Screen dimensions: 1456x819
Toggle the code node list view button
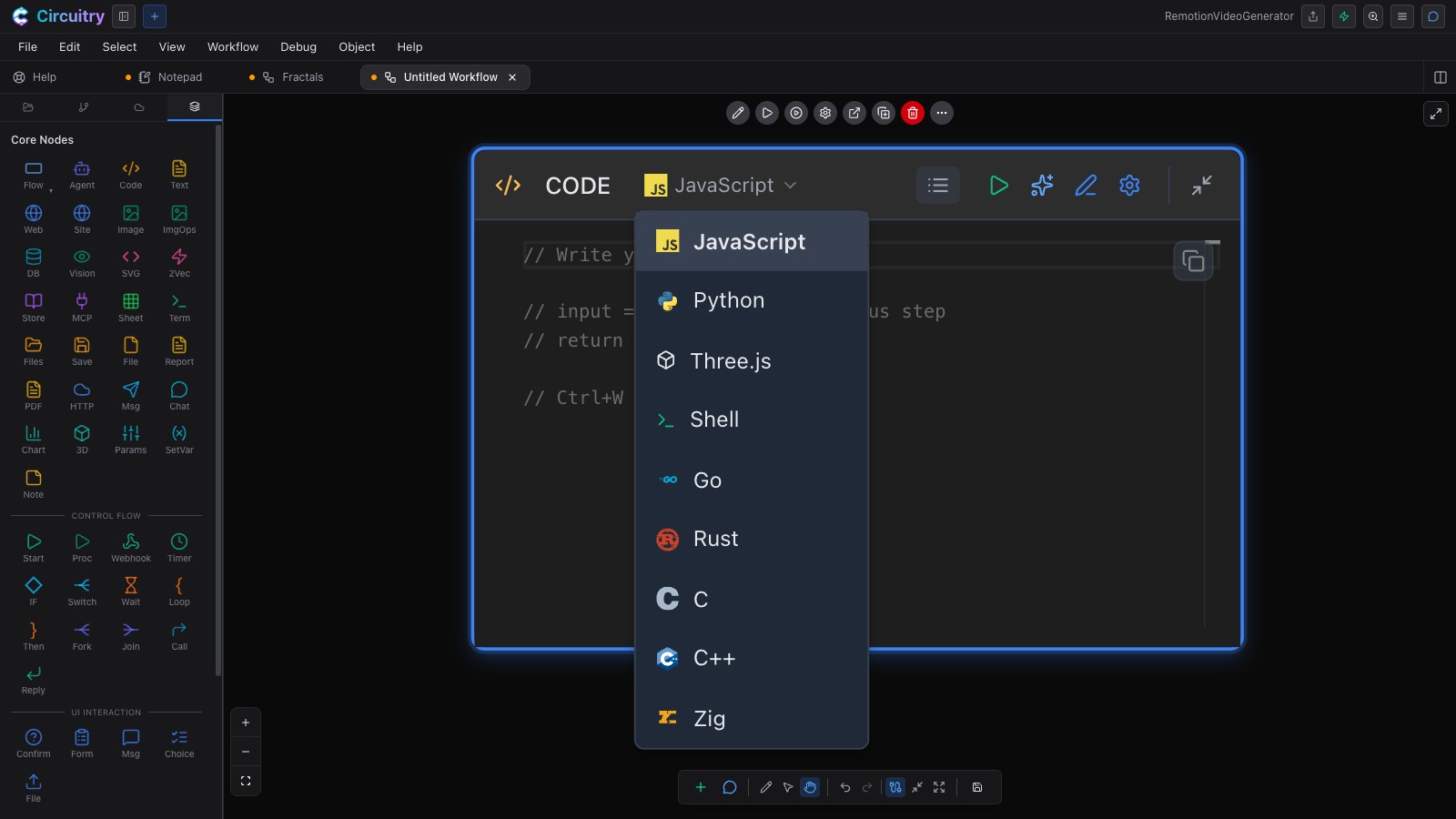tap(937, 186)
